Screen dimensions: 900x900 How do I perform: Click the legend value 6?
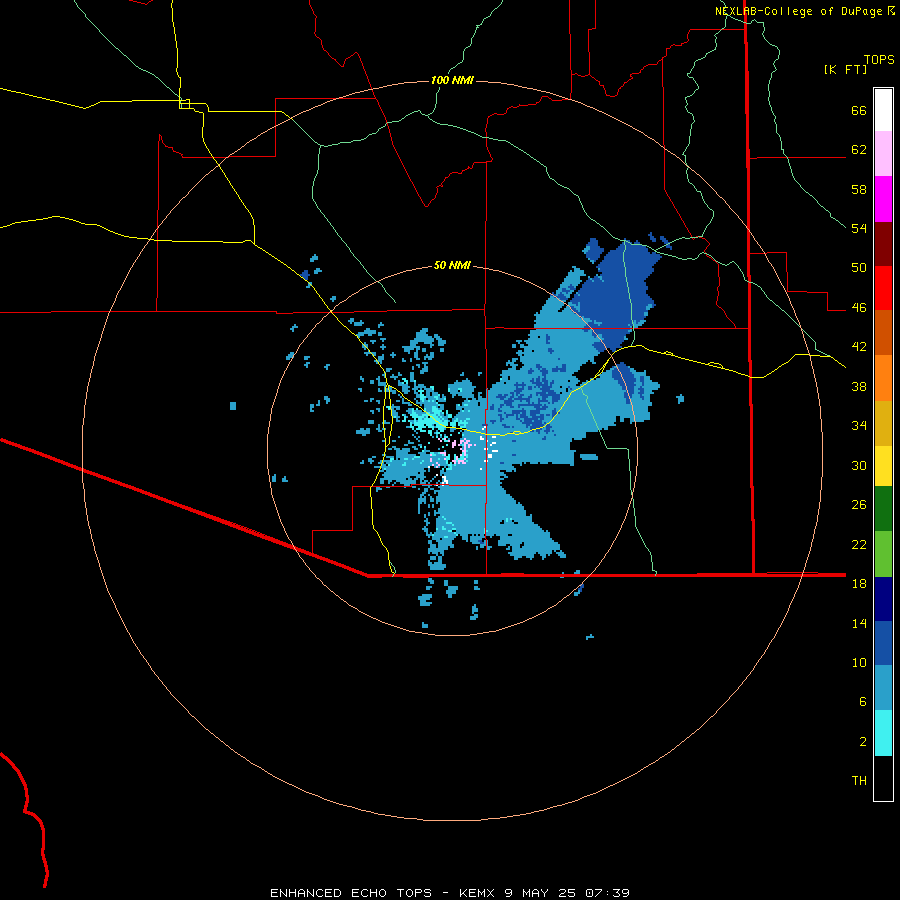863,702
